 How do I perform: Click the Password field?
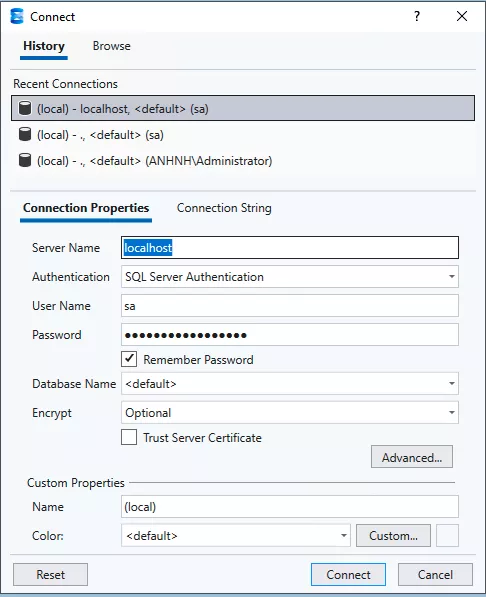coord(290,335)
